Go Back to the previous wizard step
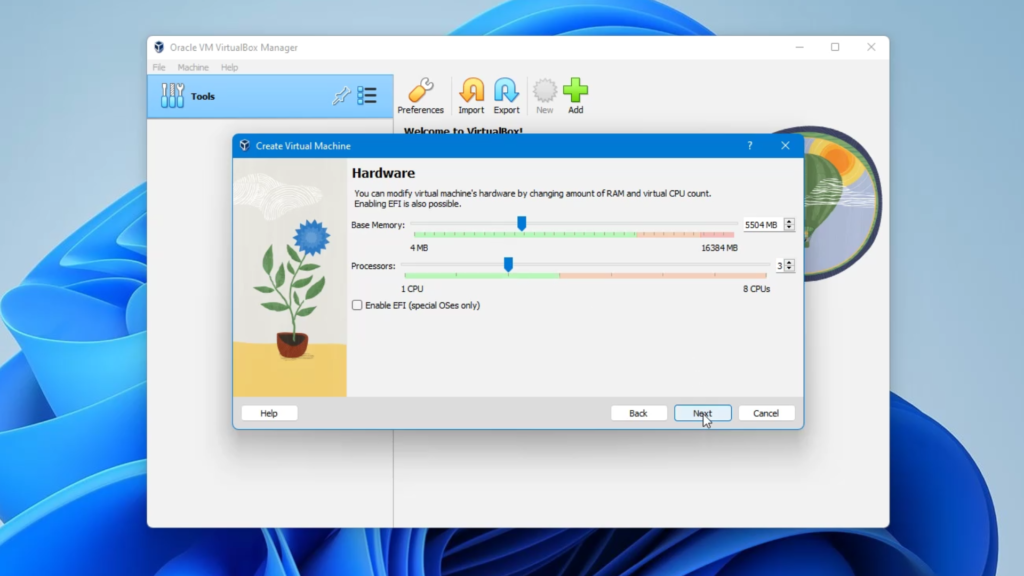 click(638, 413)
